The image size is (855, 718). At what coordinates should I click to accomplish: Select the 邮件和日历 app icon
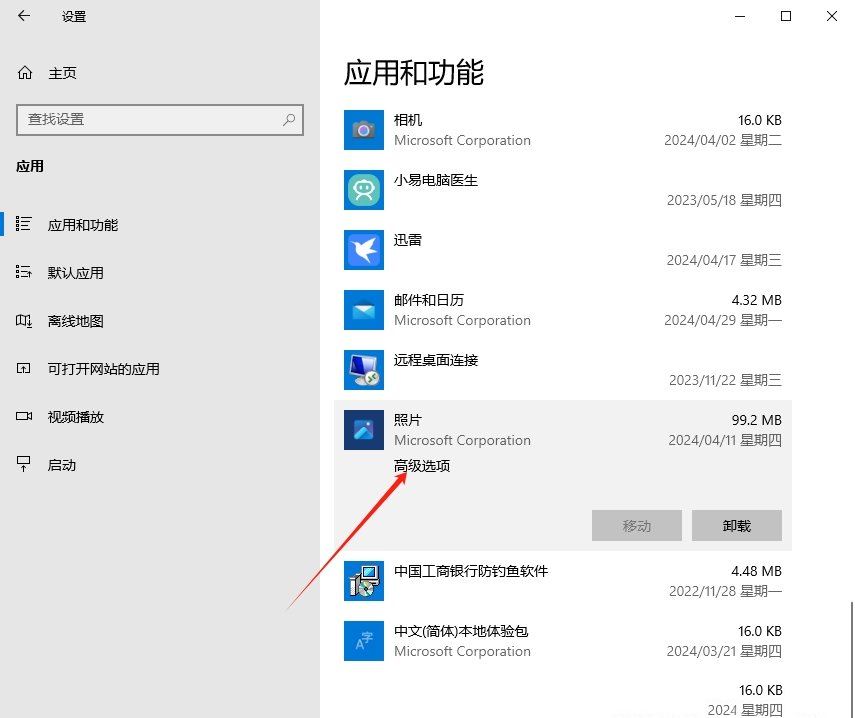click(x=363, y=310)
